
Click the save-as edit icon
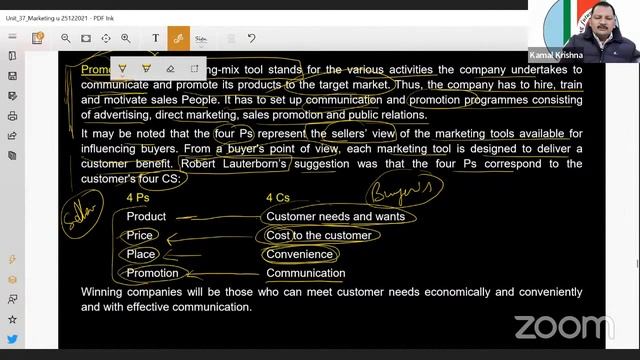12,96
